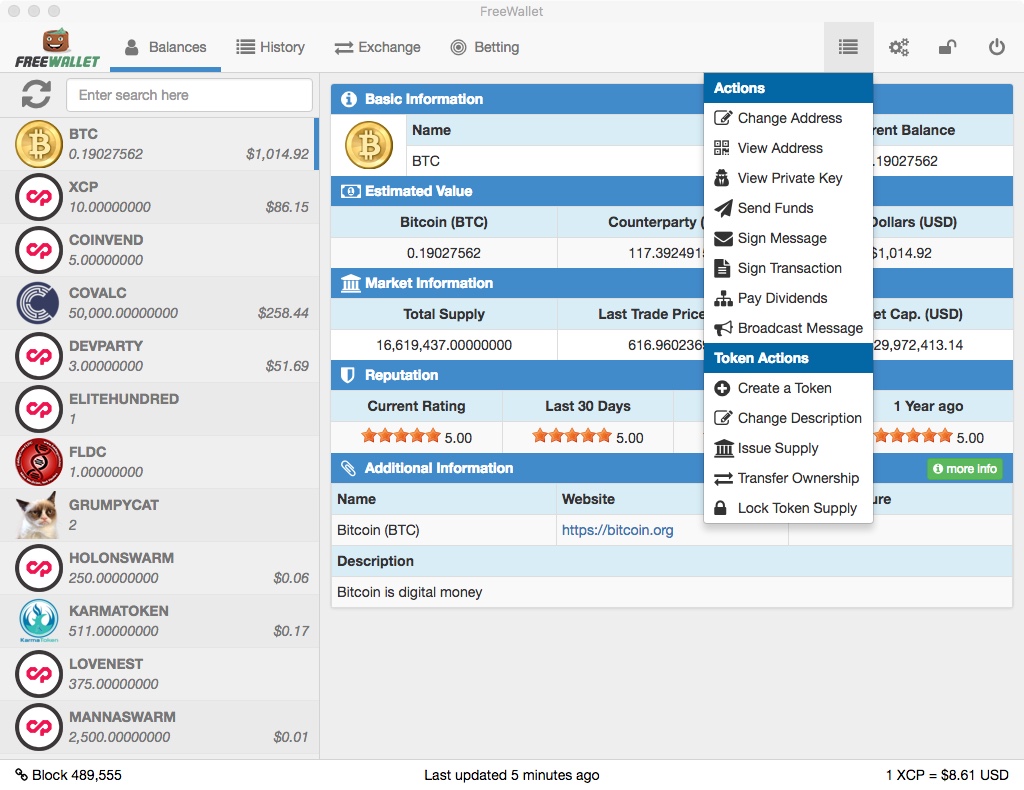Click the 1 XCP = $8.61 USD text

[947, 775]
